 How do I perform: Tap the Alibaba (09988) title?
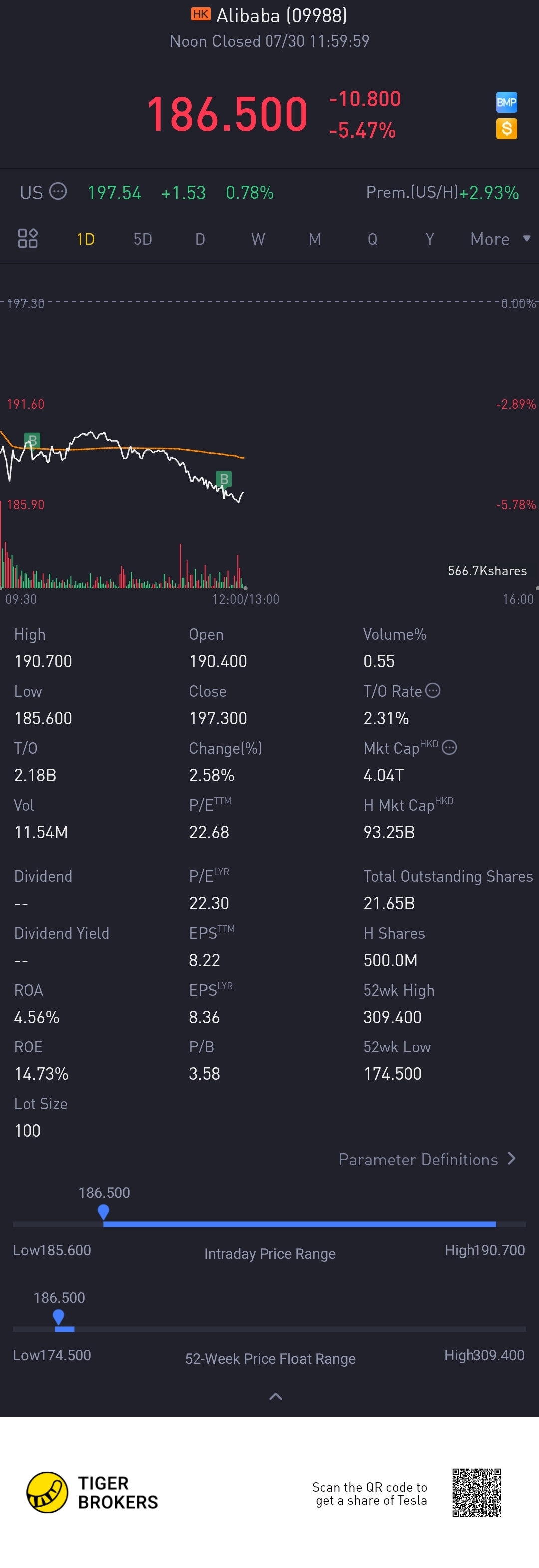(x=281, y=15)
